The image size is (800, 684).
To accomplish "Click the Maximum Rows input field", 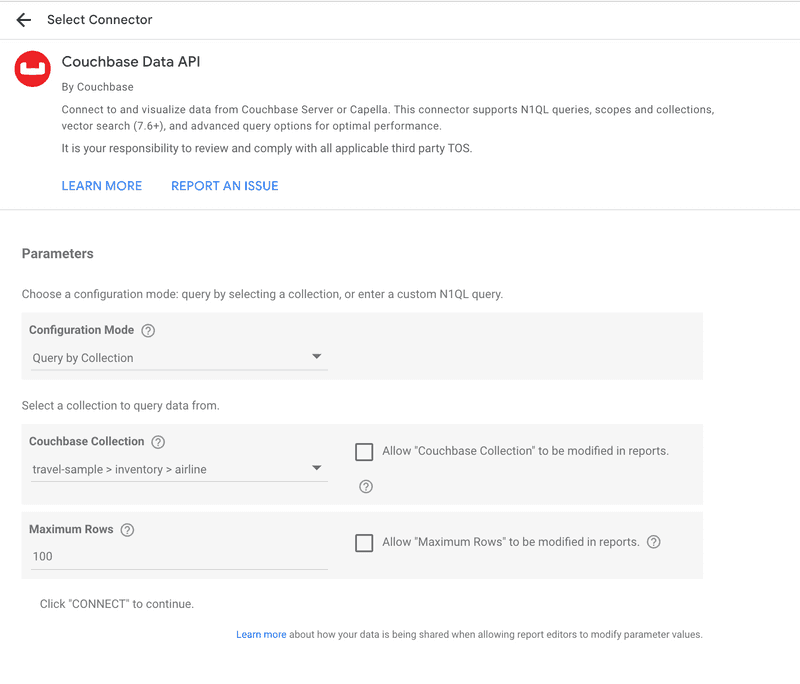I will [179, 556].
